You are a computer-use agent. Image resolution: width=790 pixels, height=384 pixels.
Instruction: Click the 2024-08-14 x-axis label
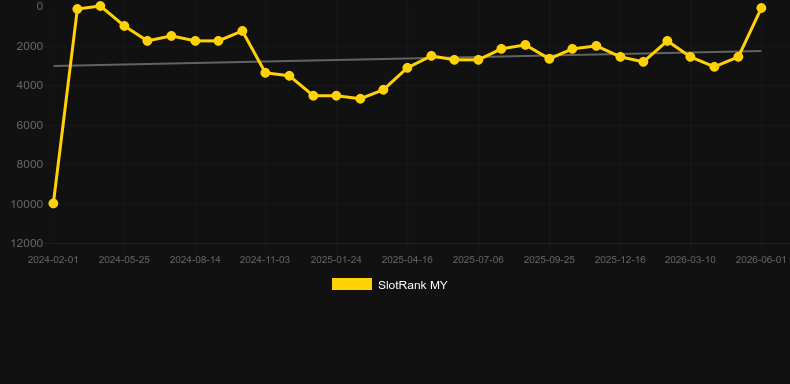pos(195,260)
